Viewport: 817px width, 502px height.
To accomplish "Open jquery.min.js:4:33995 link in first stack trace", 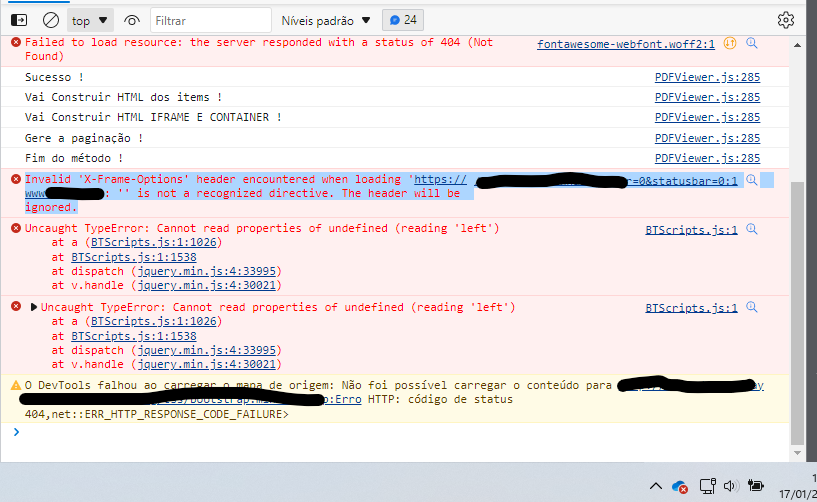I will click(x=207, y=271).
